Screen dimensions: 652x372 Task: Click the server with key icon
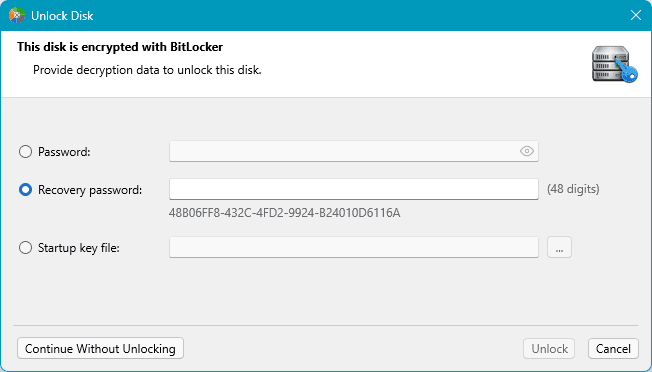[615, 64]
